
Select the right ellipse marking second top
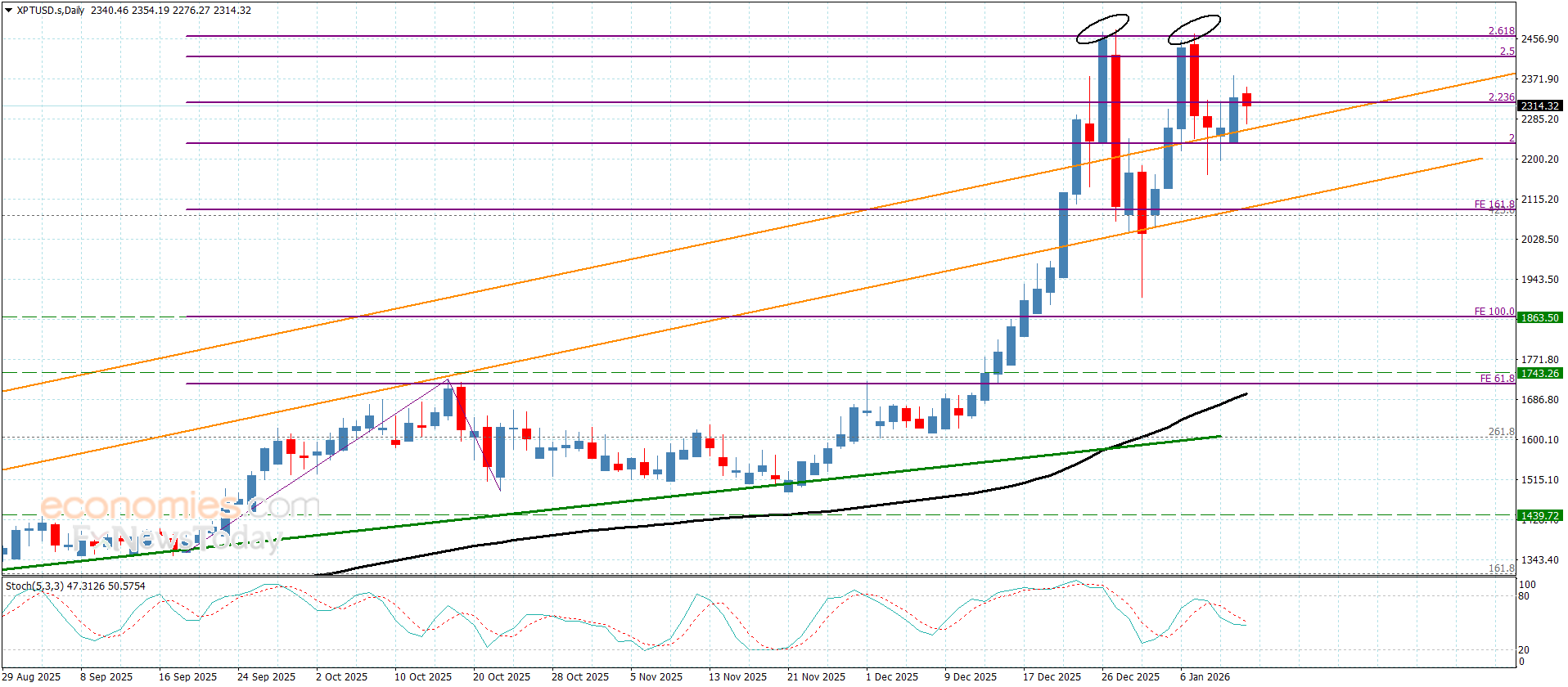(x=1194, y=29)
